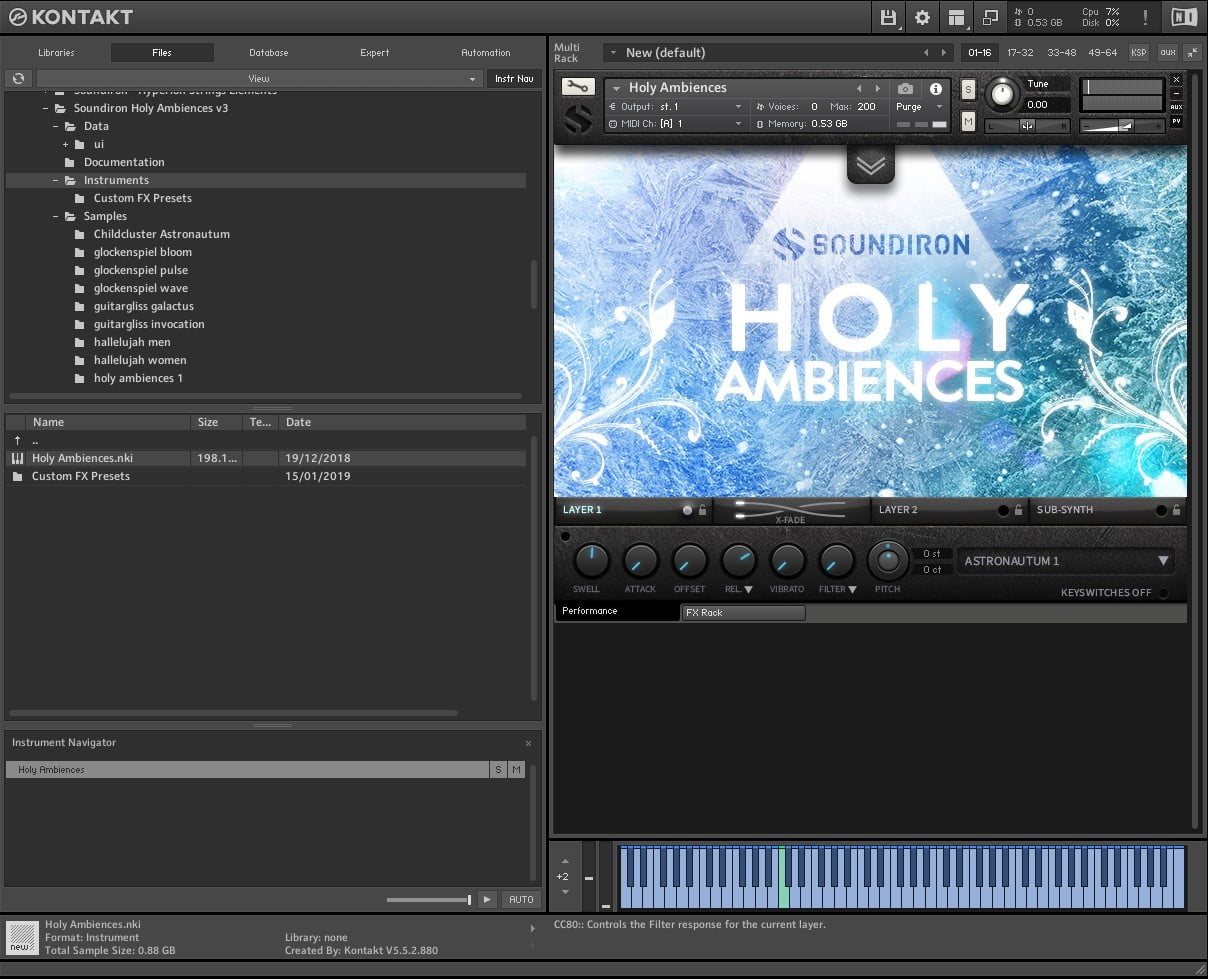Toggle Layer 1 power button
Image resolution: width=1208 pixels, height=979 pixels.
click(x=687, y=510)
